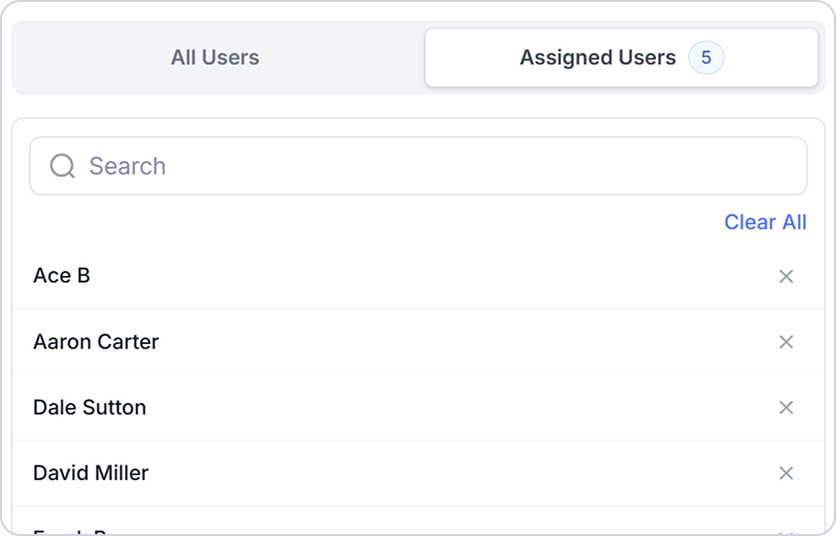Click the Assigned Users tab label text
This screenshot has height=536, width=836.
click(598, 58)
